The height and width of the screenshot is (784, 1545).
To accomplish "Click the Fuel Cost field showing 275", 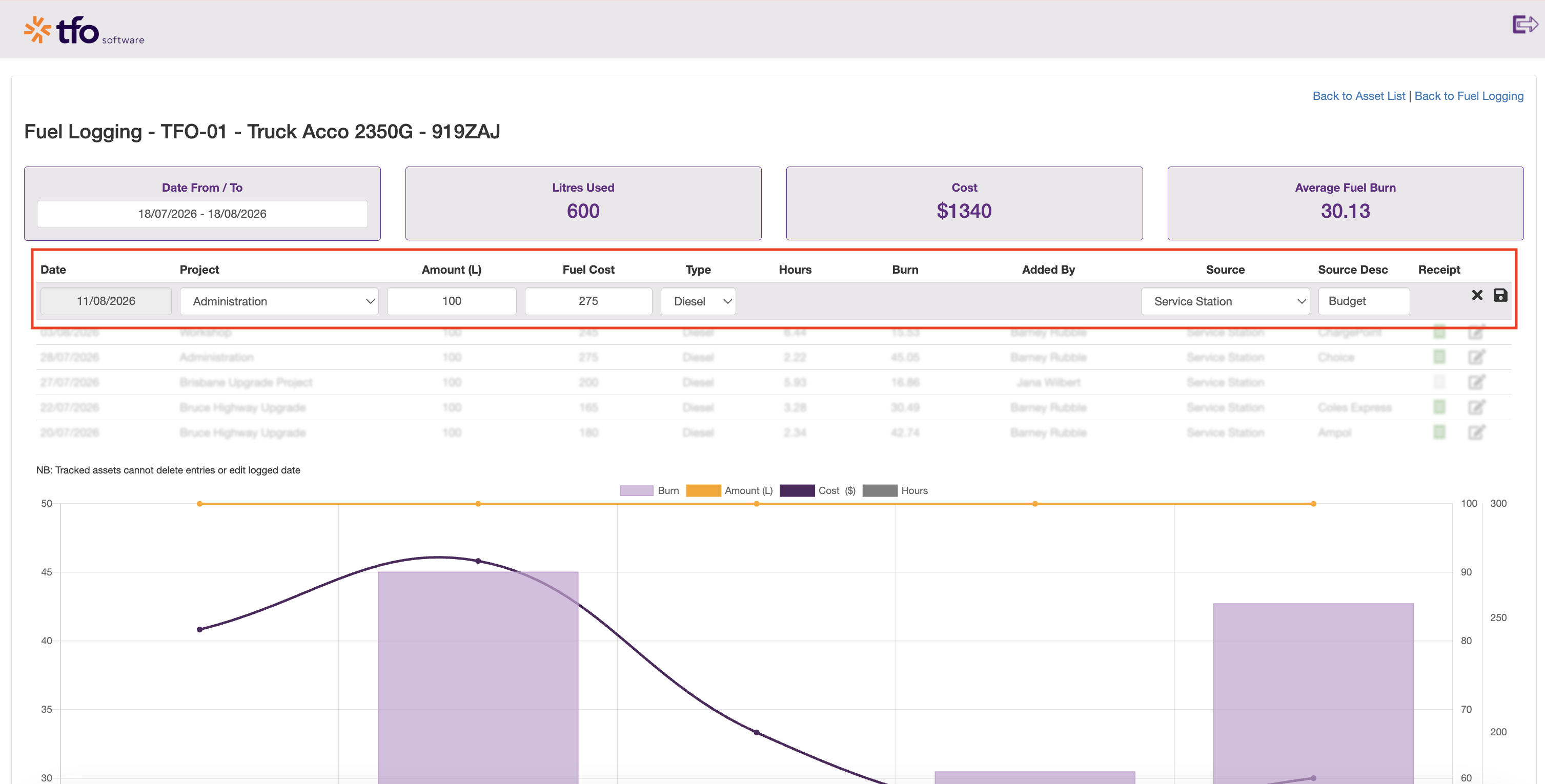I will tap(588, 301).
